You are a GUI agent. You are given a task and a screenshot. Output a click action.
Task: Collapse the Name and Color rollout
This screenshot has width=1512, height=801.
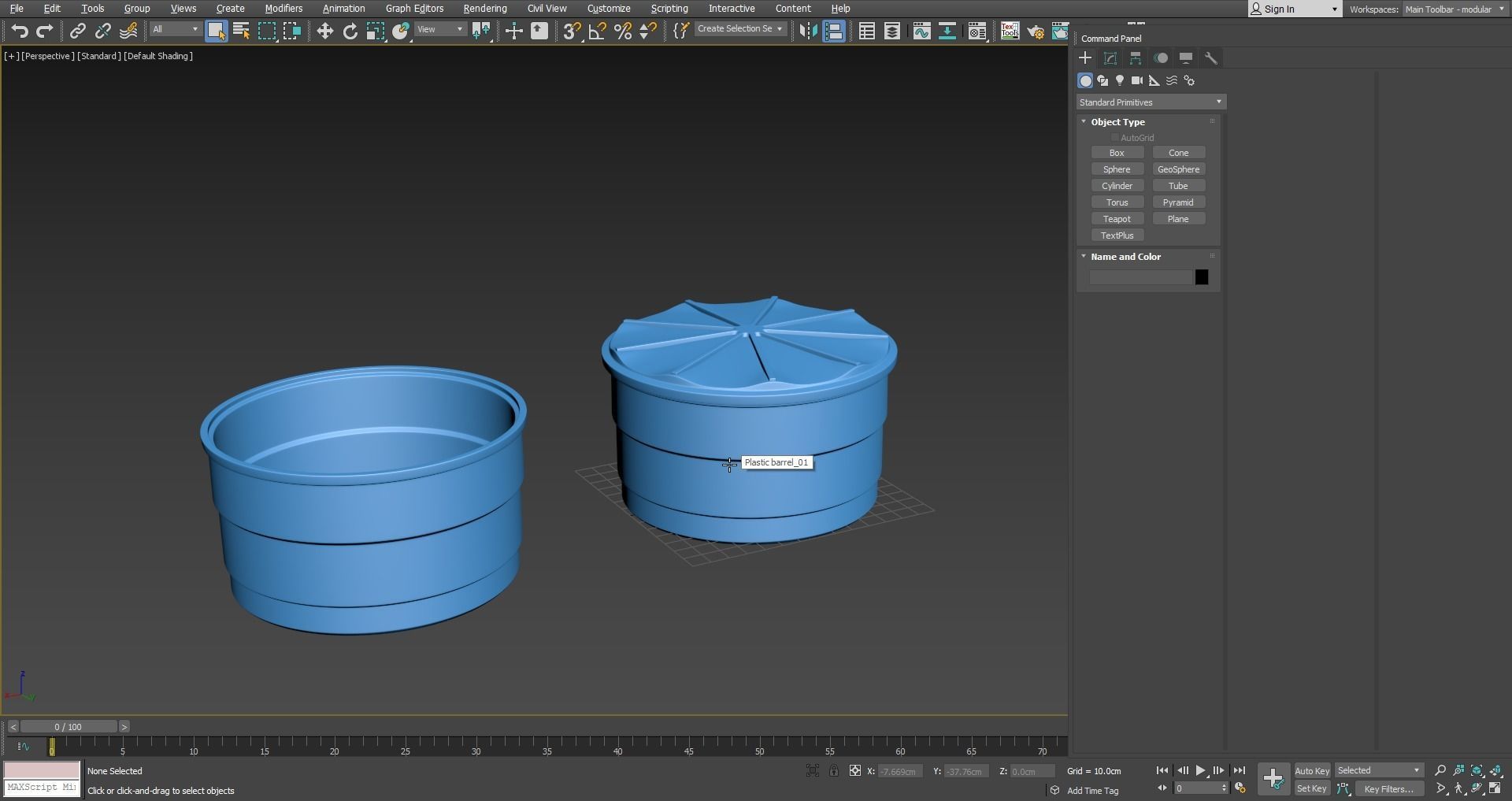click(1125, 257)
